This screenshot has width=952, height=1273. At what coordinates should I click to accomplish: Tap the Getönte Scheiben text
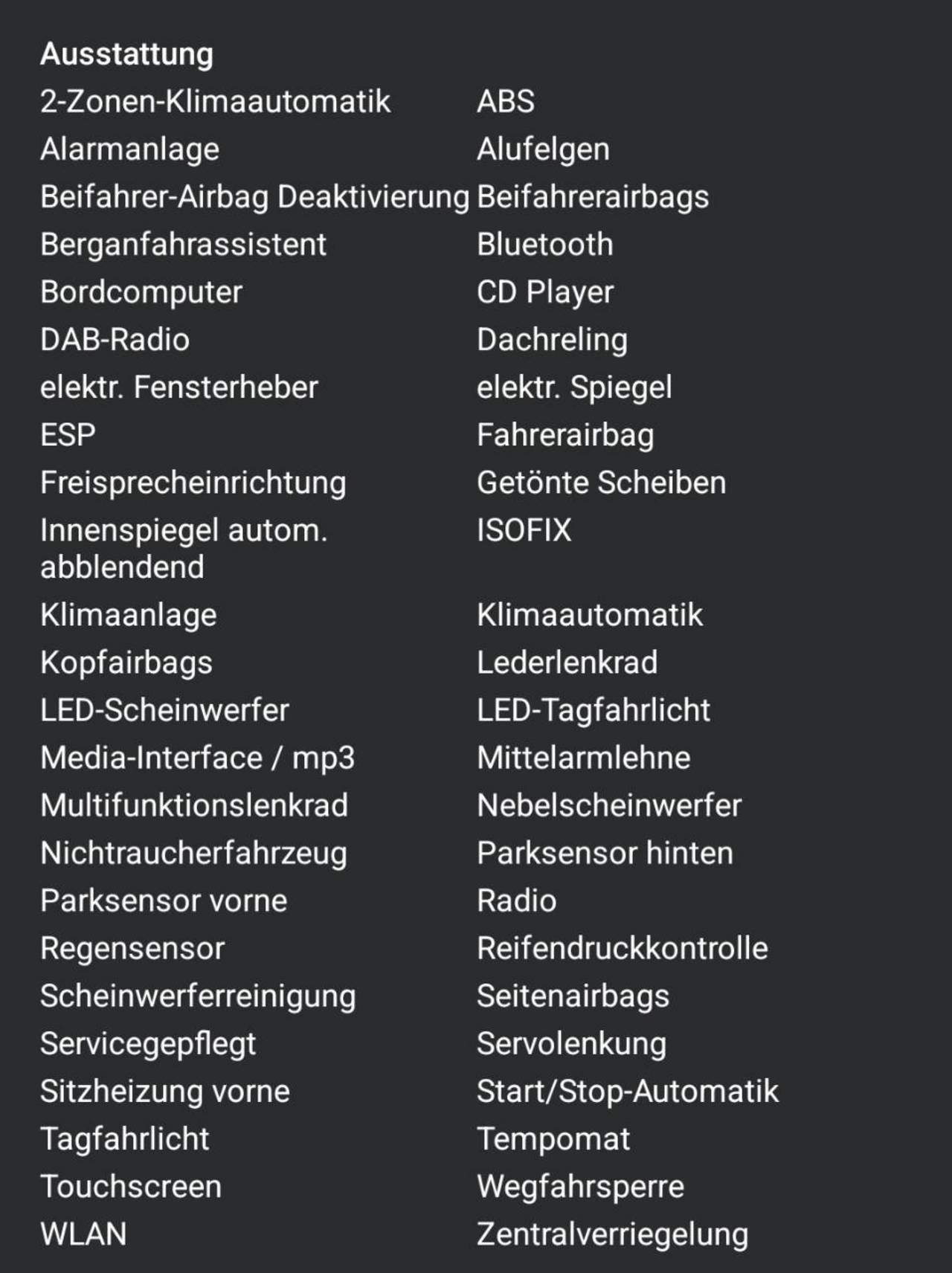[x=601, y=483]
